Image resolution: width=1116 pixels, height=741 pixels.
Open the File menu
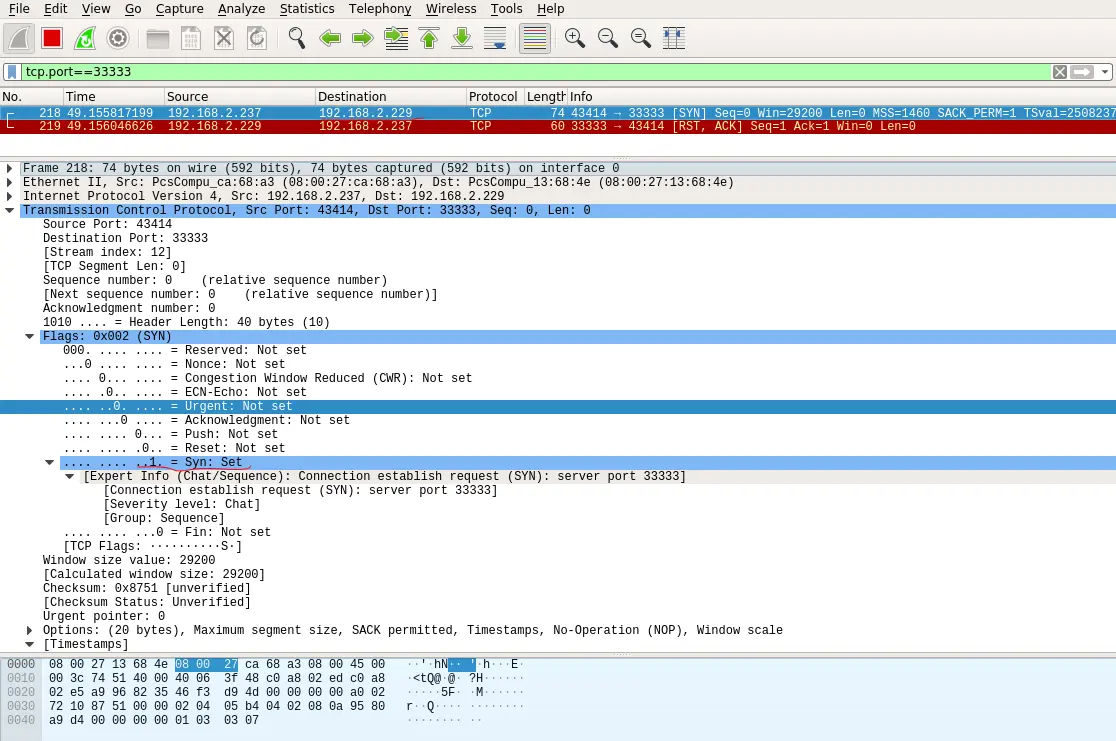pyautogui.click(x=19, y=9)
